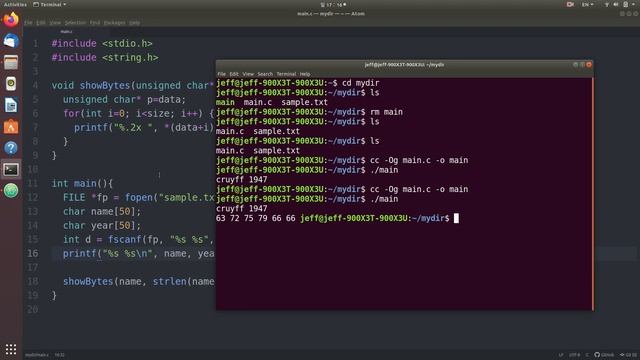Click the UTF-8 encoding selector

point(575,355)
